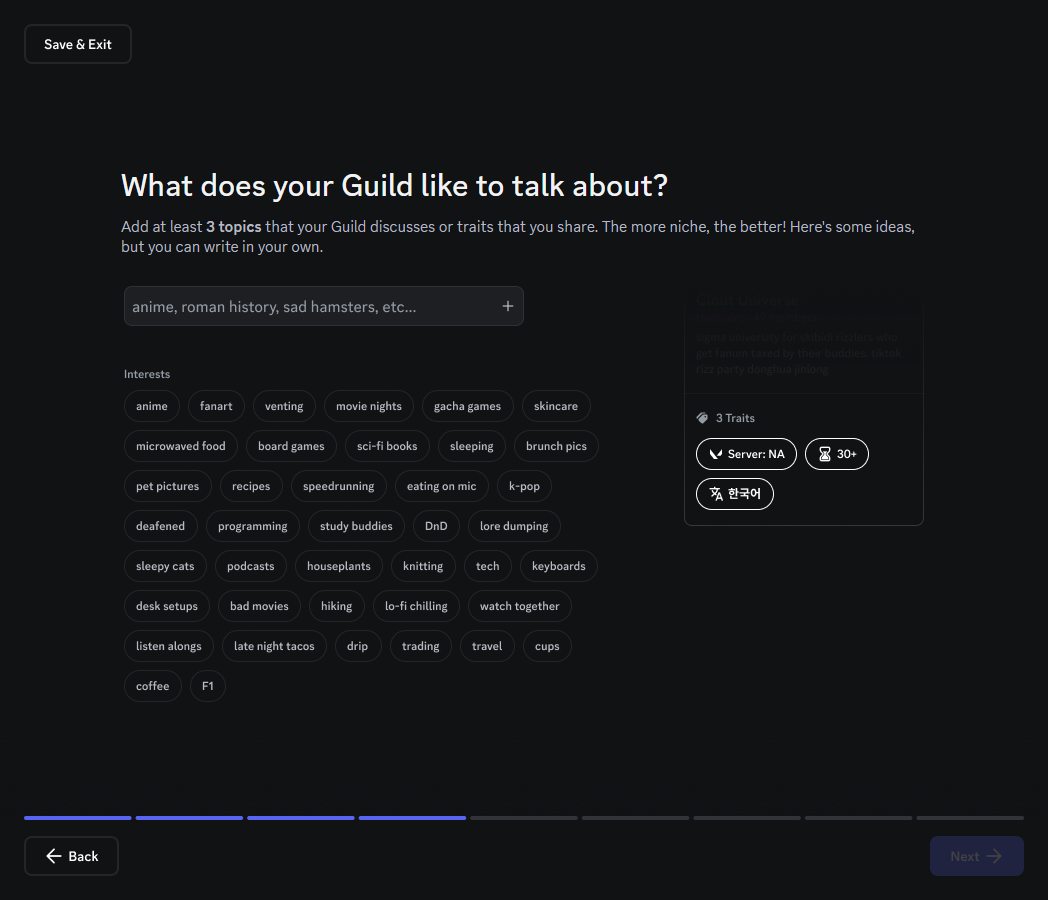Choose the F1 interest tag
Screen dimensions: 1048x900
click(208, 686)
